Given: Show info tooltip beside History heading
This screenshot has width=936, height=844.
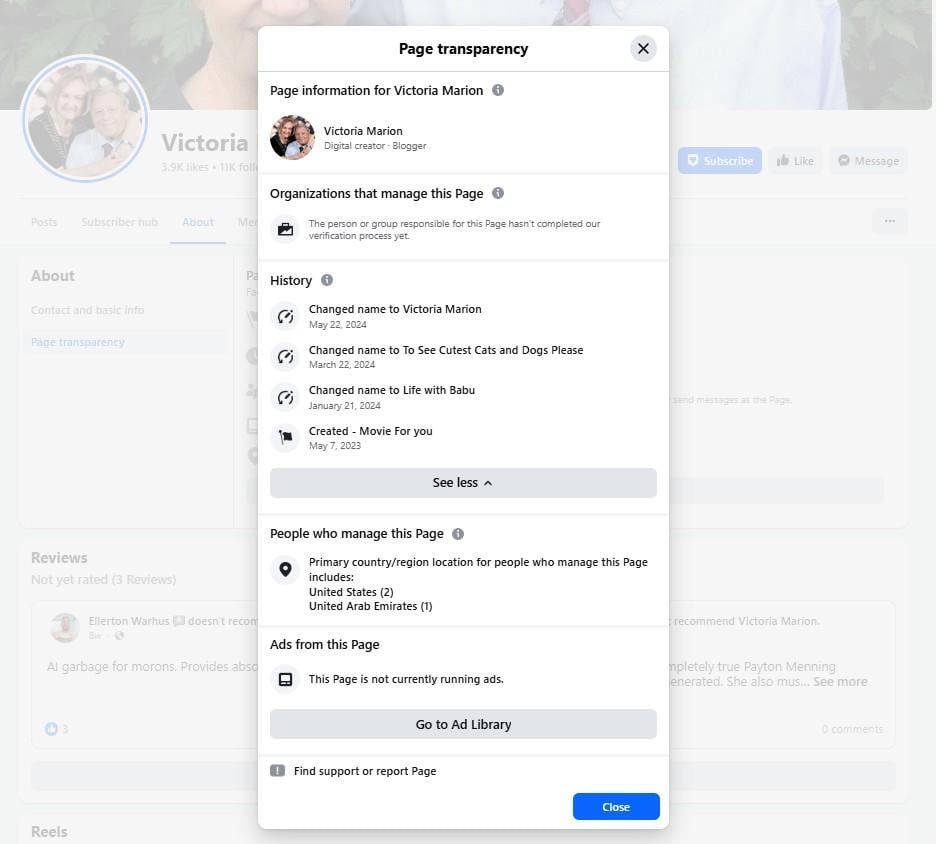Looking at the screenshot, I should 327,280.
